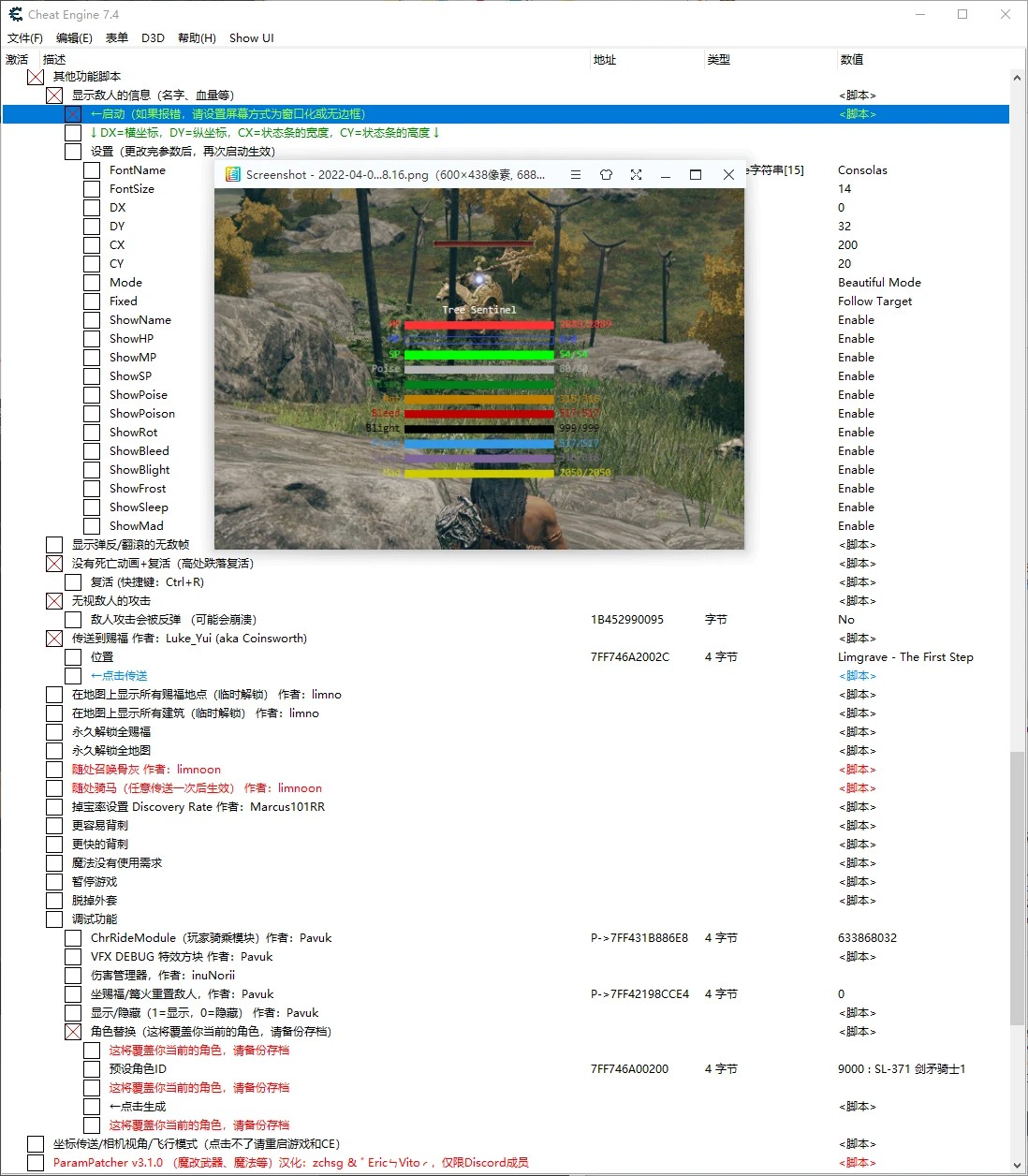Viewport: 1028px width, 1176px height.
Task: Click the 描述 column header
Action: coord(54,60)
